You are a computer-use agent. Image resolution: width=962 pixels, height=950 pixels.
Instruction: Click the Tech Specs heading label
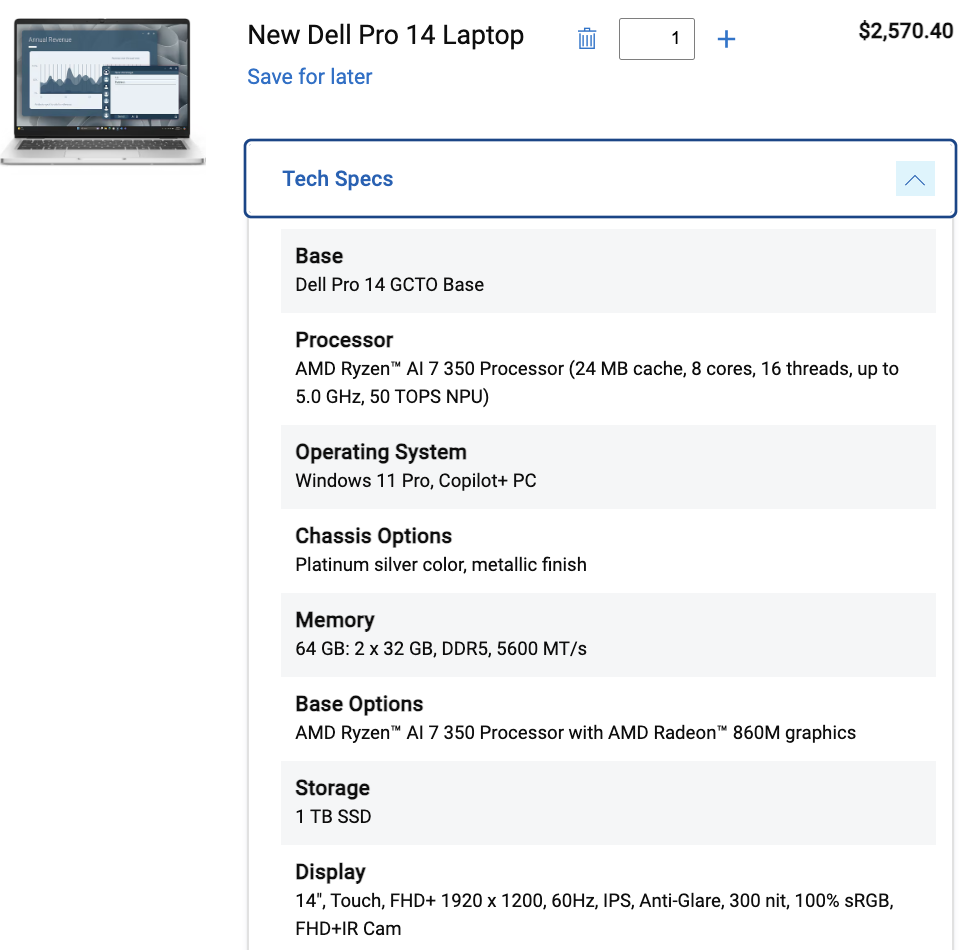click(338, 179)
